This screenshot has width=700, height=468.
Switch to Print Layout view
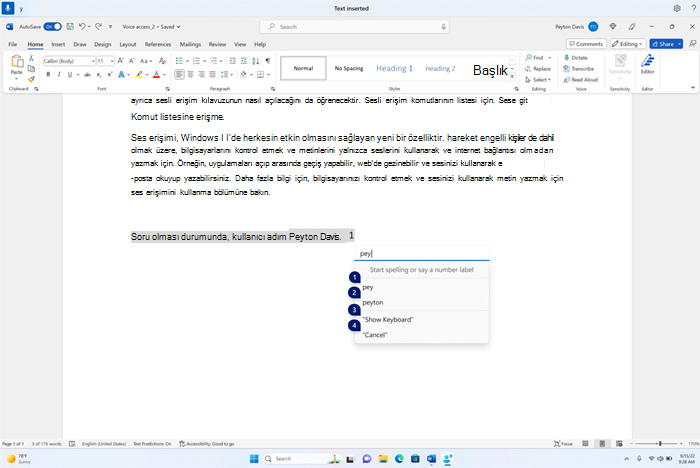(602, 443)
